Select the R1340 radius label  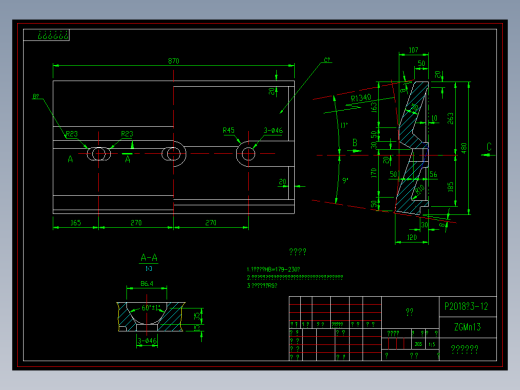(x=361, y=98)
